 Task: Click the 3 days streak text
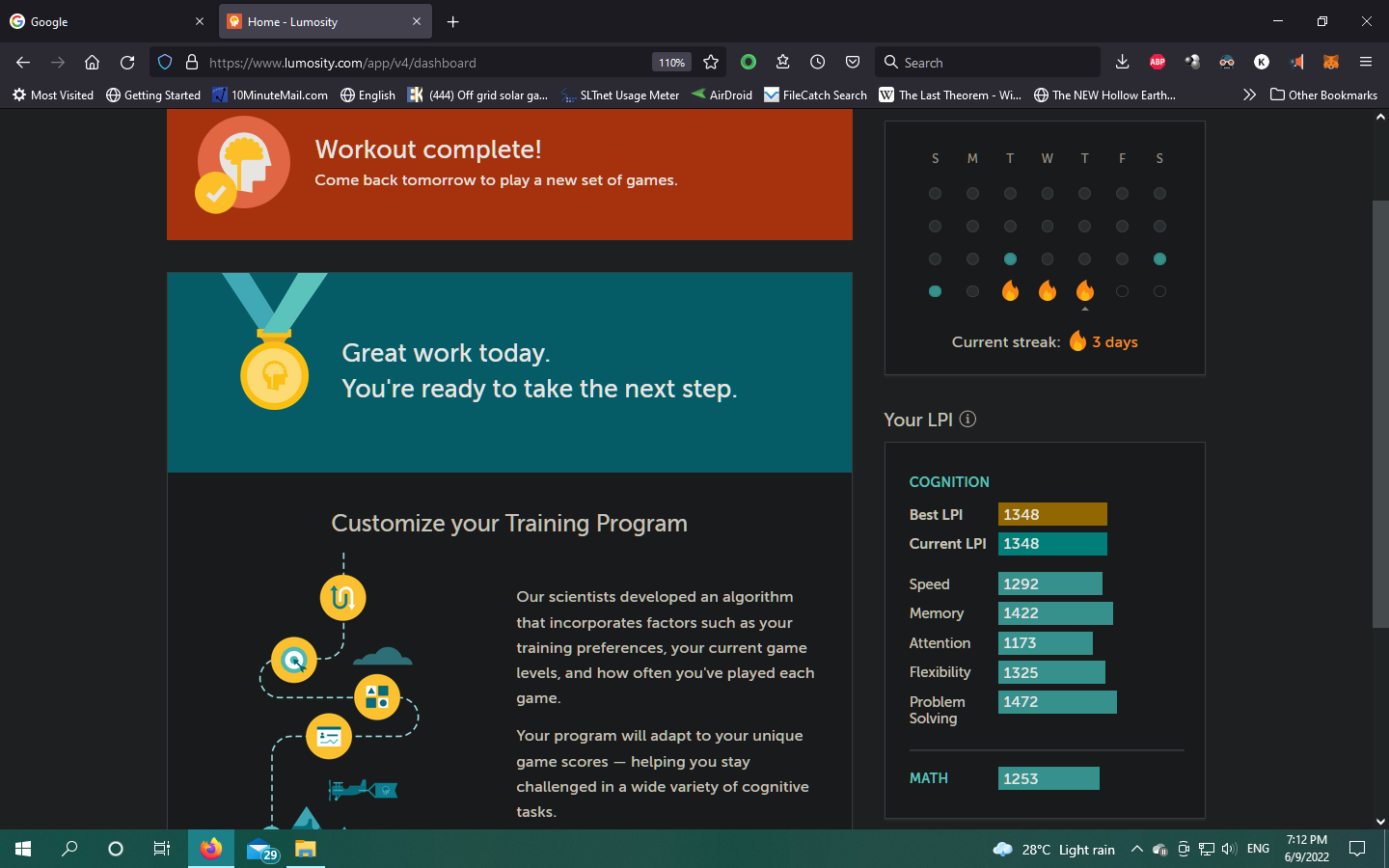pos(1115,342)
